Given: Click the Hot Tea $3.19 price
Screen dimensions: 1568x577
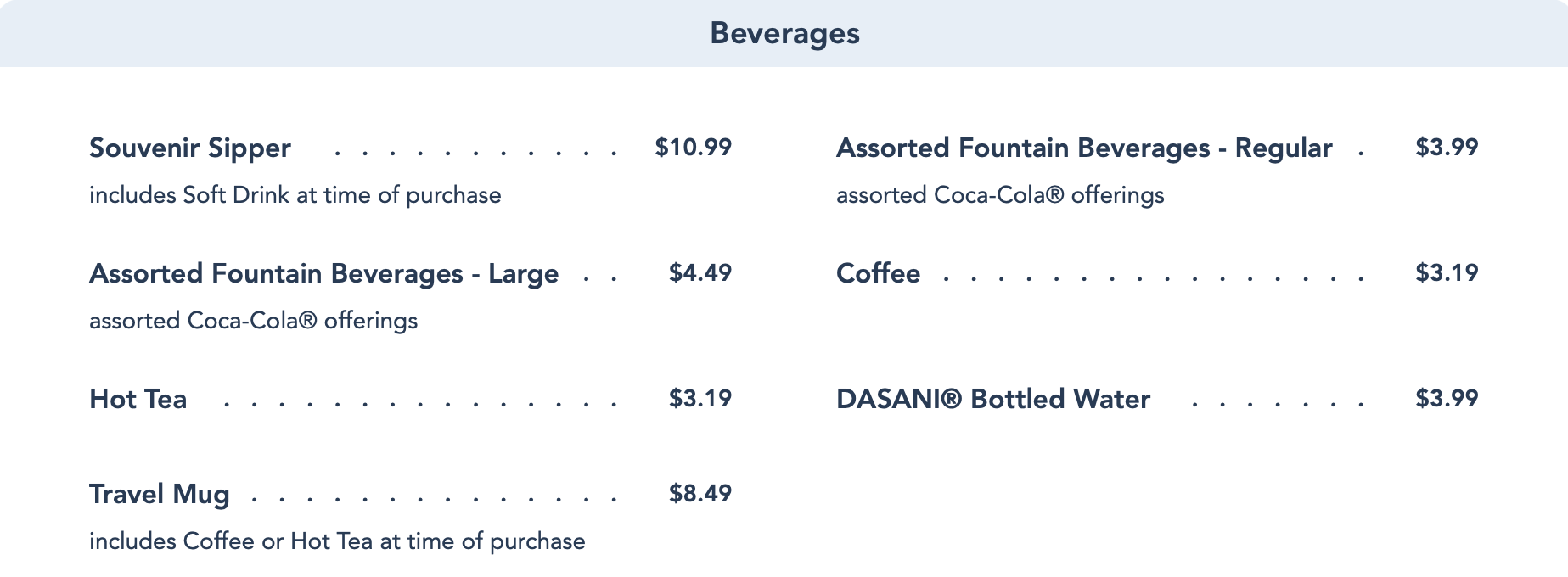Looking at the screenshot, I should [x=700, y=398].
